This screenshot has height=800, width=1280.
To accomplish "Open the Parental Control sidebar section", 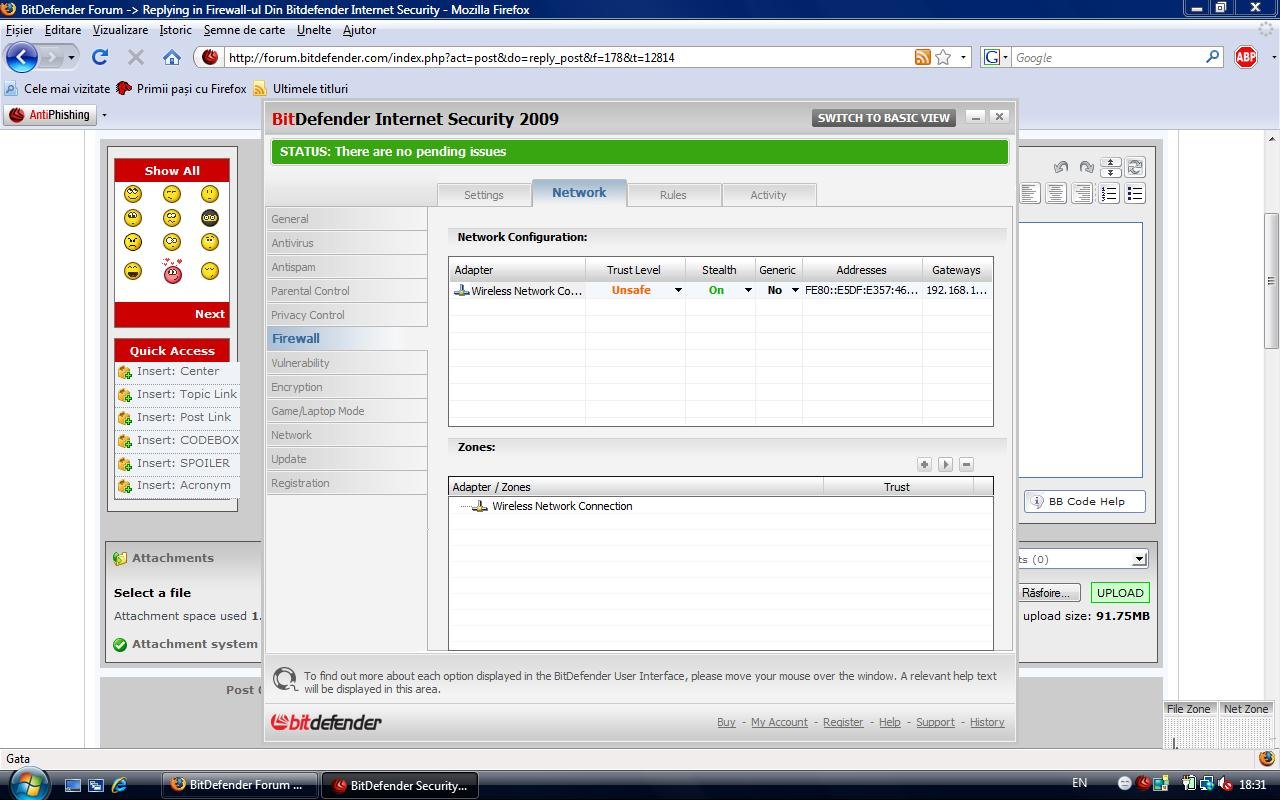I will [x=346, y=291].
